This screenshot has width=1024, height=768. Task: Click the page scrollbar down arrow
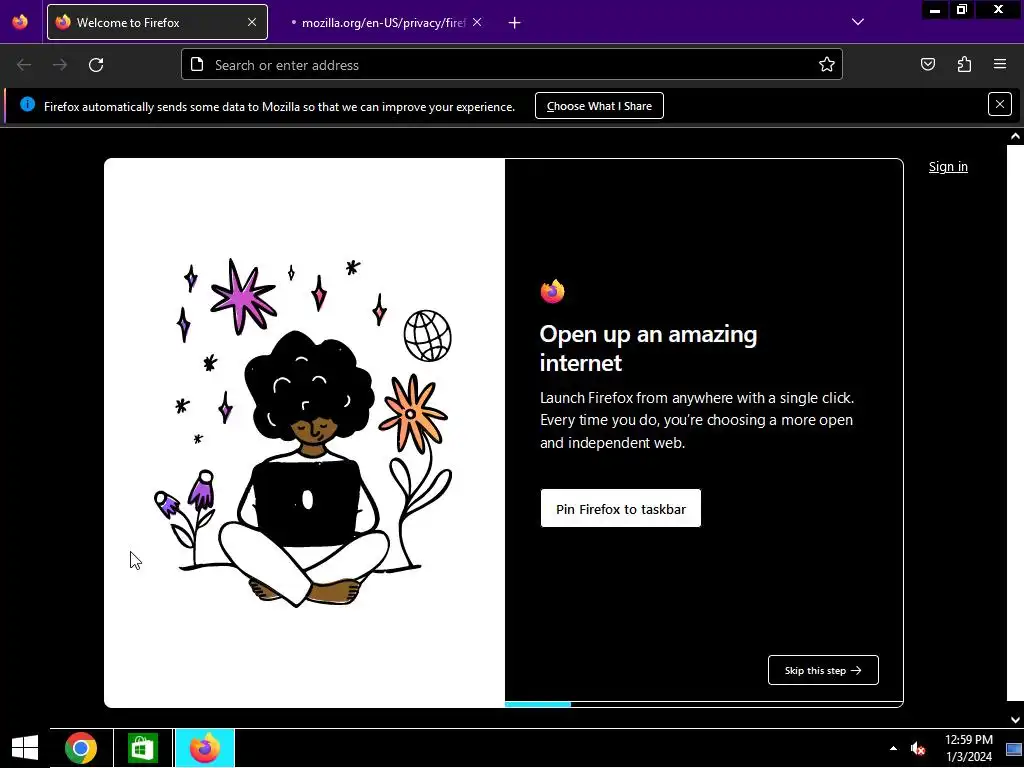click(x=1015, y=720)
